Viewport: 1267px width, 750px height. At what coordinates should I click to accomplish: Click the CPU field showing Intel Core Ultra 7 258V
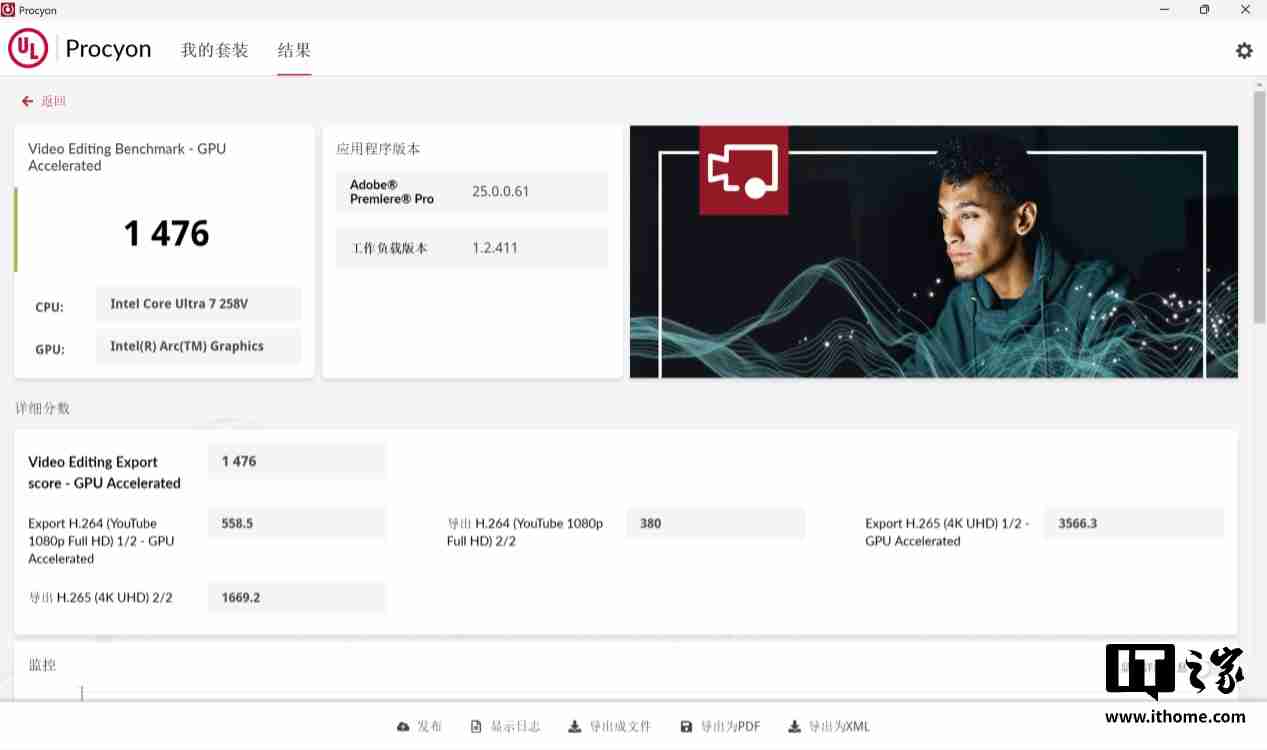click(x=198, y=304)
